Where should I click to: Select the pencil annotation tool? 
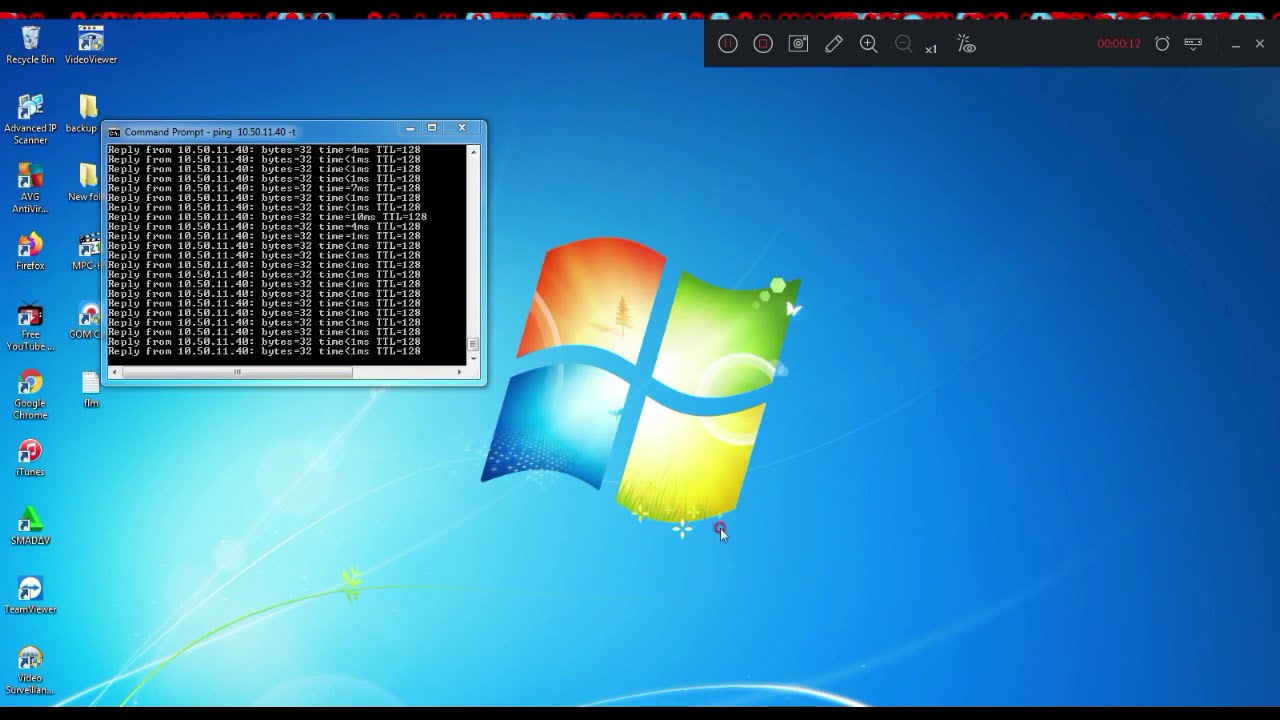[833, 44]
